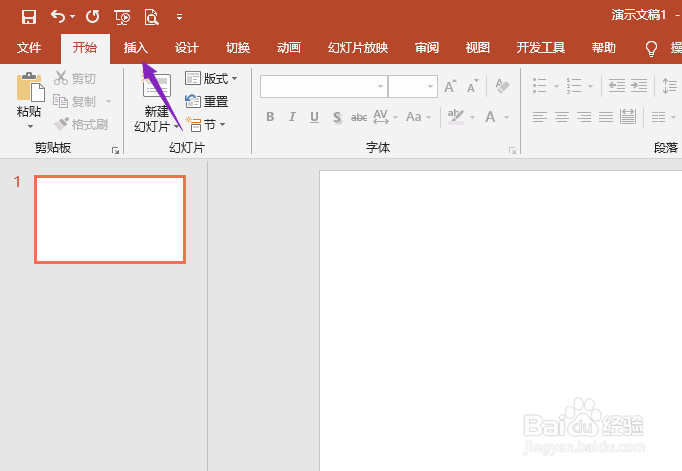682x471 pixels.
Task: Click the Increase List Level icon
Action: [639, 86]
